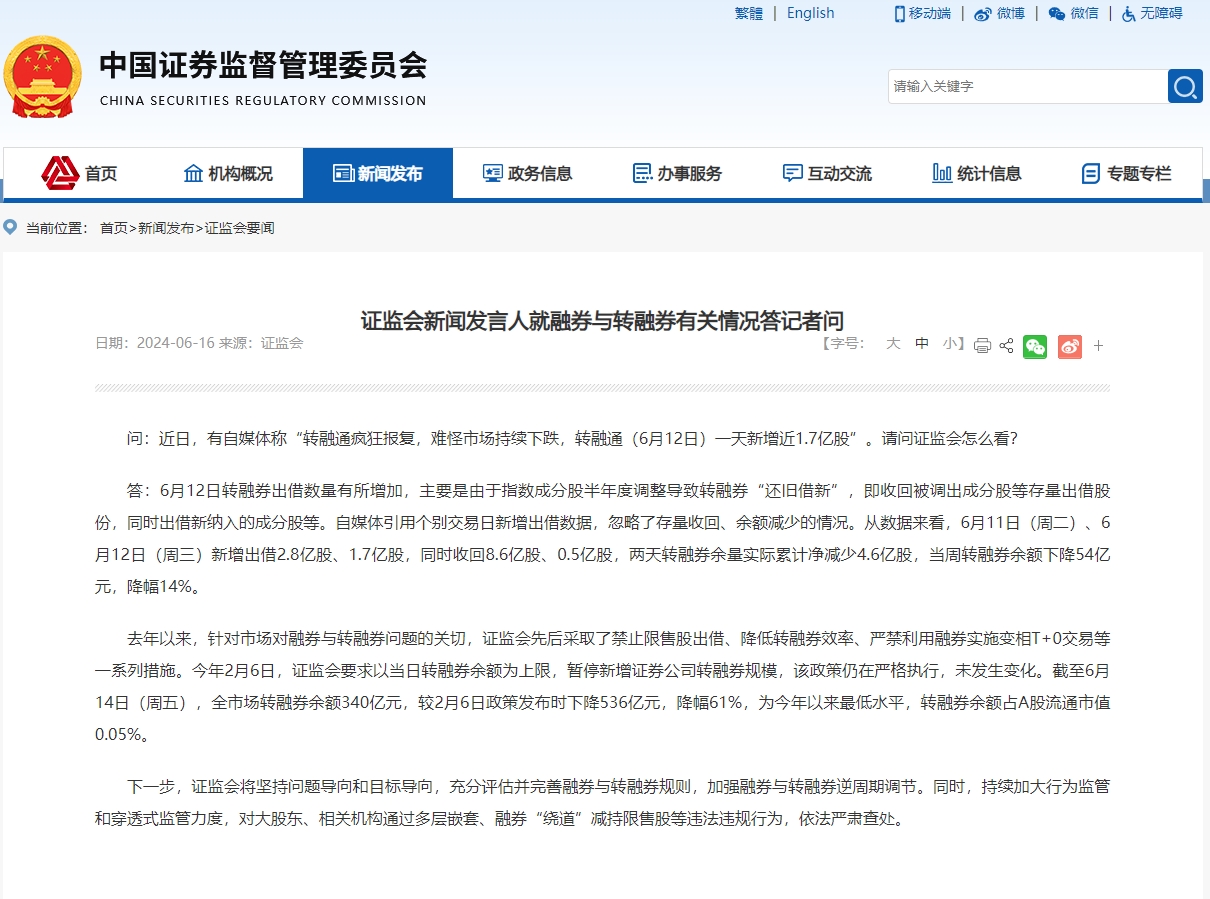
Task: Go to 首页 in the main navigation
Action: [x=79, y=173]
